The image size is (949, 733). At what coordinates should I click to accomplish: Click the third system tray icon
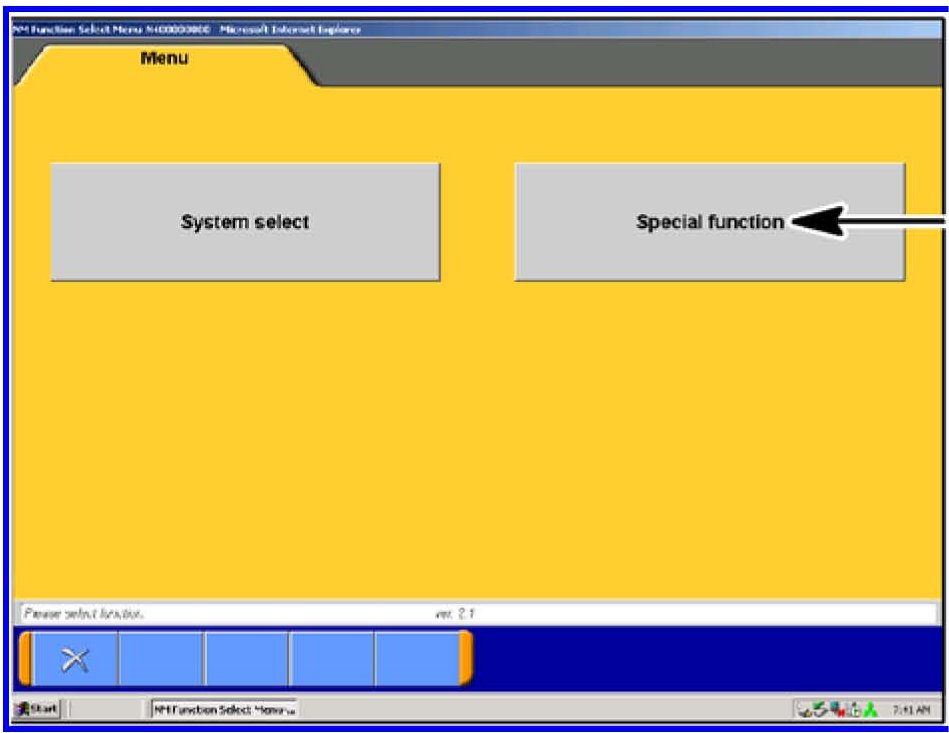tap(835, 710)
